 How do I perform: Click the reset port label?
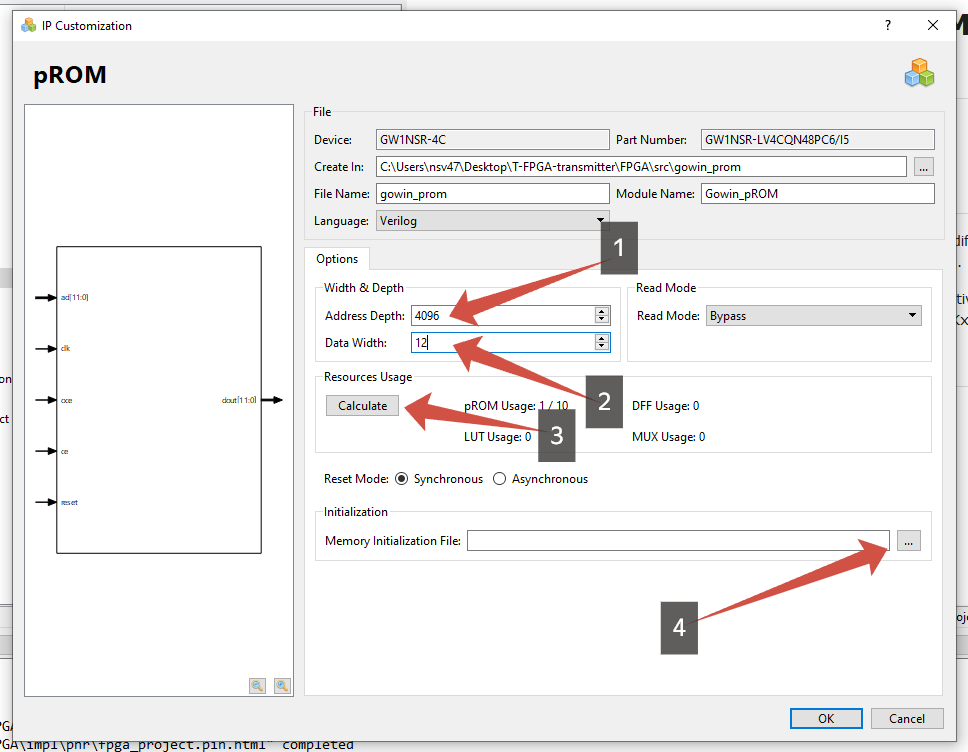[69, 503]
